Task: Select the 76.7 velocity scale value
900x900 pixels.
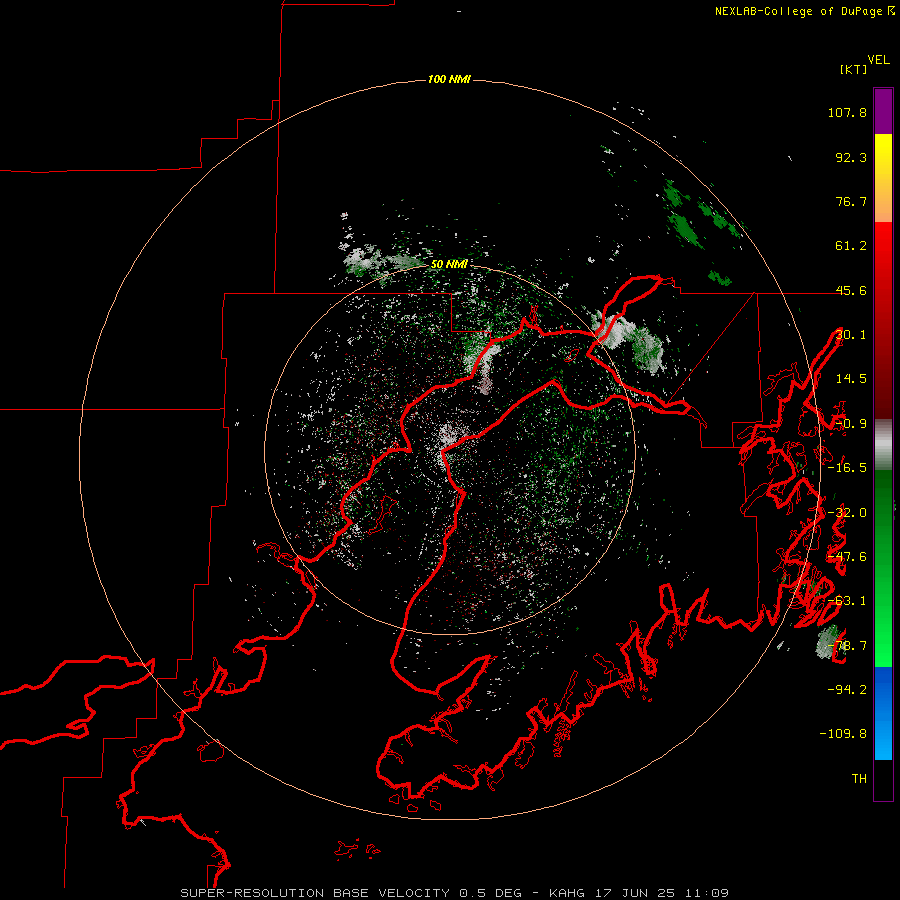Action: [851, 201]
